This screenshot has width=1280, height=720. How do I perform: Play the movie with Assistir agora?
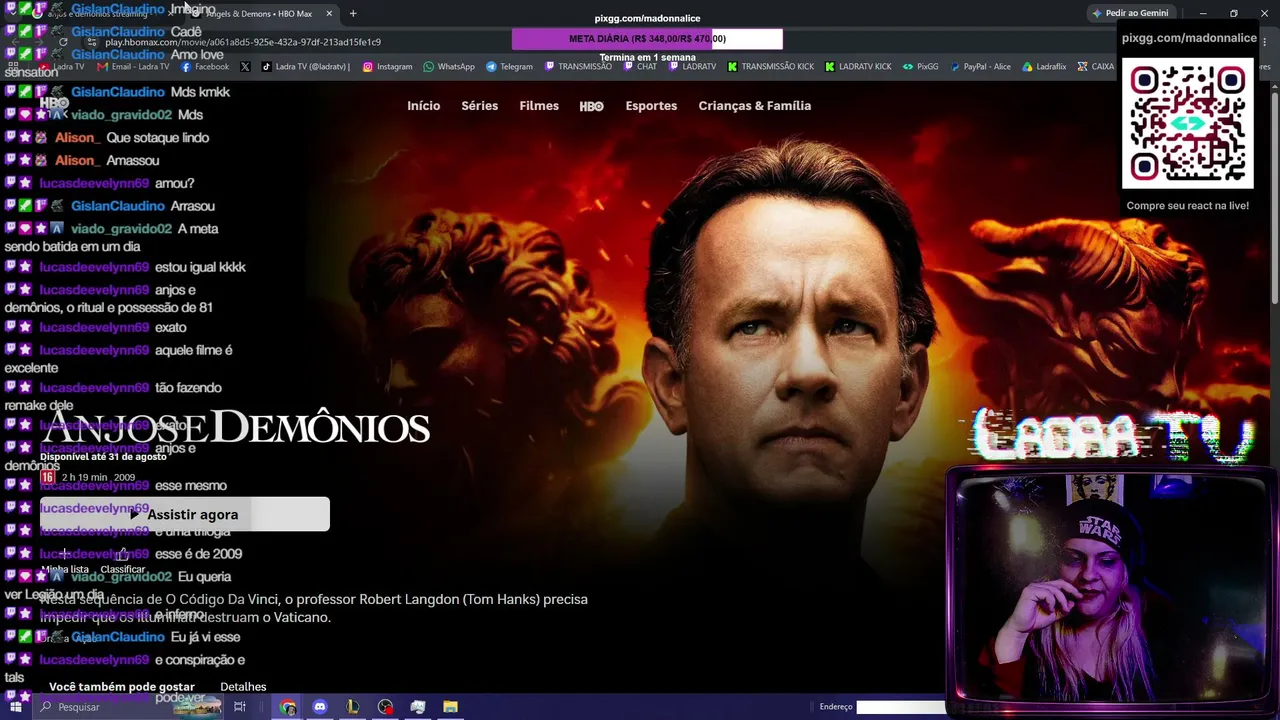point(185,514)
